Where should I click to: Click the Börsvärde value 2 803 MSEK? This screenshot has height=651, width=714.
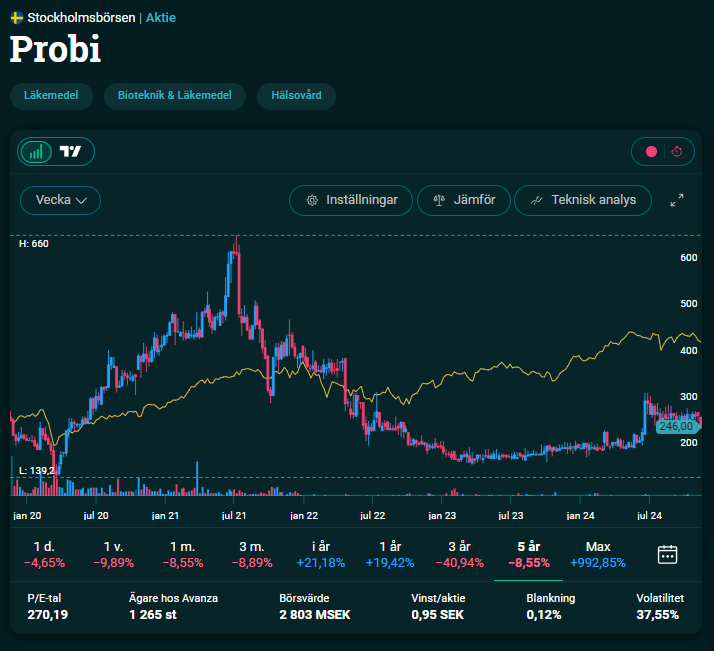(x=315, y=615)
